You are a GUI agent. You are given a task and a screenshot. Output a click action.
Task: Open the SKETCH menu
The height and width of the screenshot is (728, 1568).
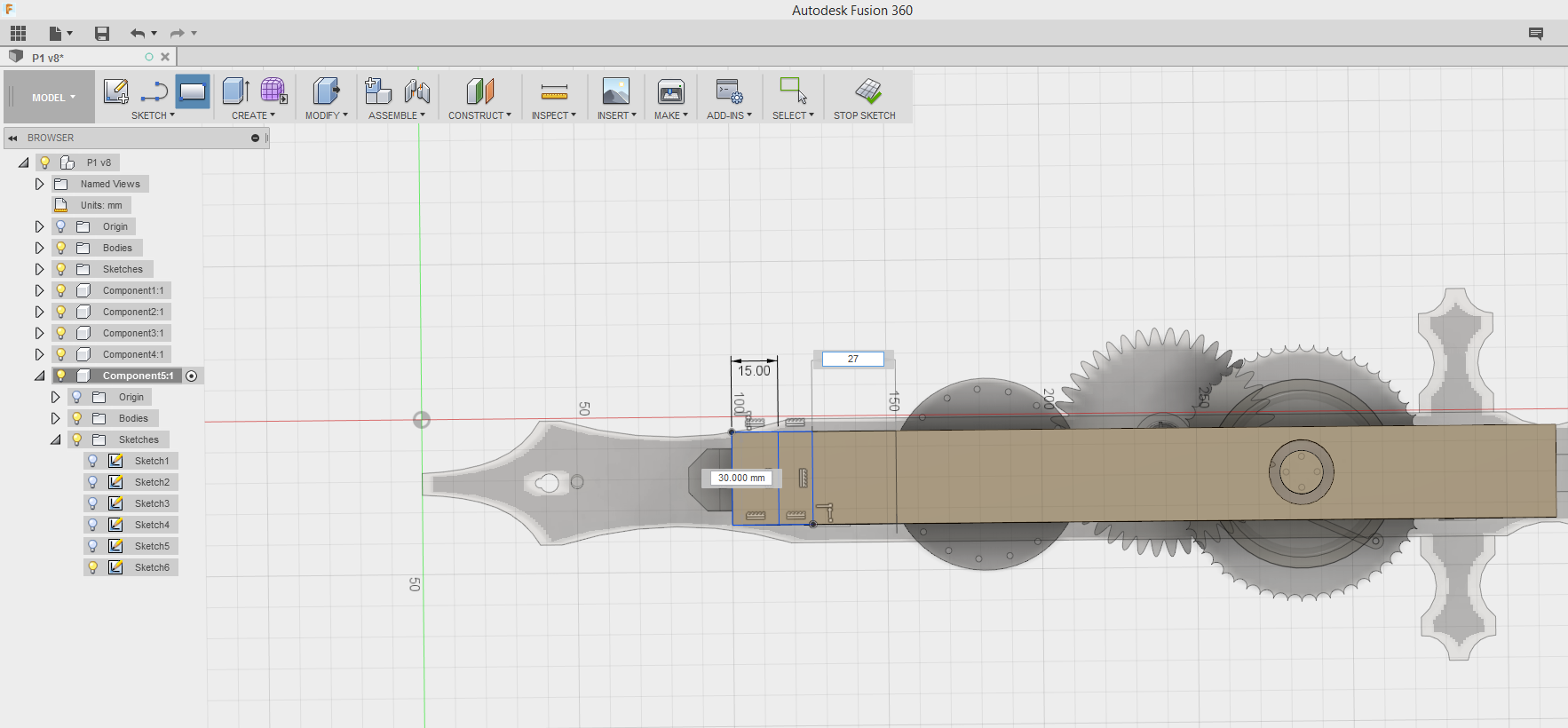coord(153,115)
